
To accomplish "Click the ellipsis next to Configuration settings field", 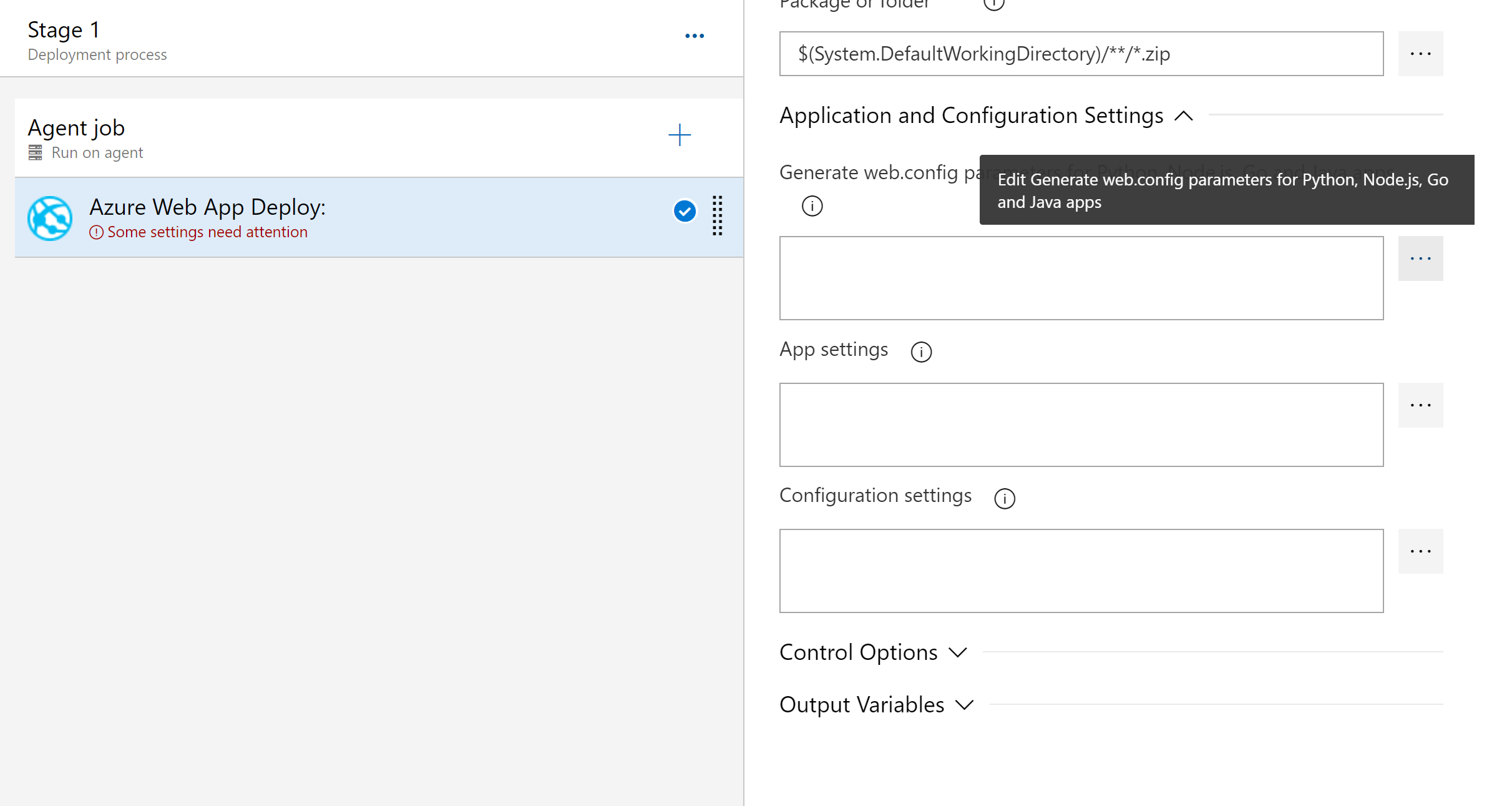I will click(1420, 552).
